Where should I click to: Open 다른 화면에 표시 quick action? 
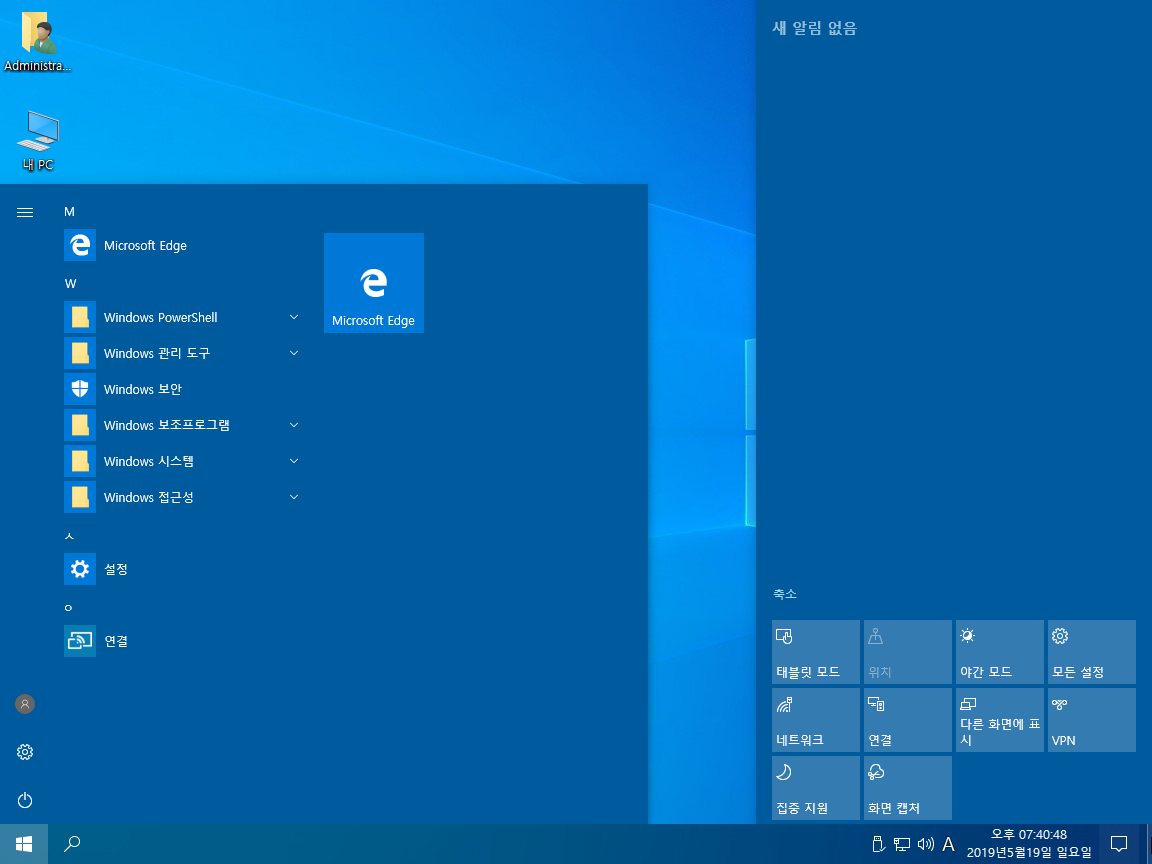tap(999, 720)
